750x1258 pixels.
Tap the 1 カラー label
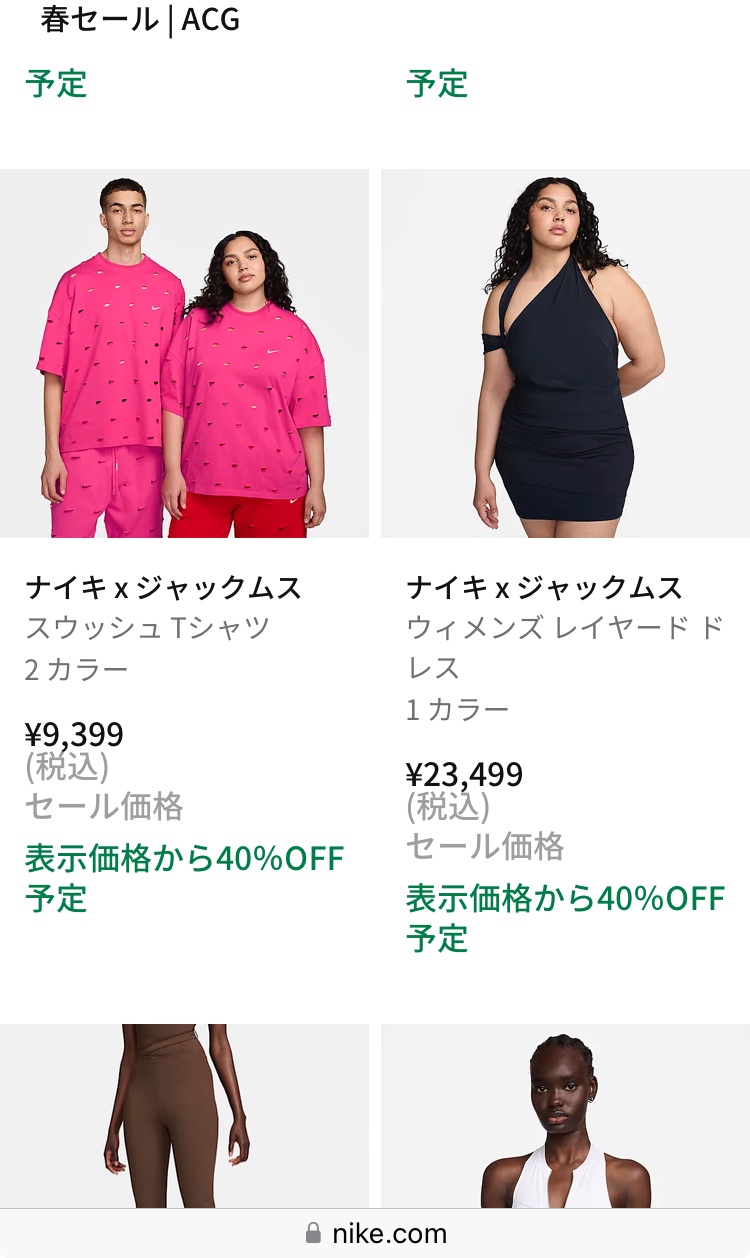coord(458,709)
